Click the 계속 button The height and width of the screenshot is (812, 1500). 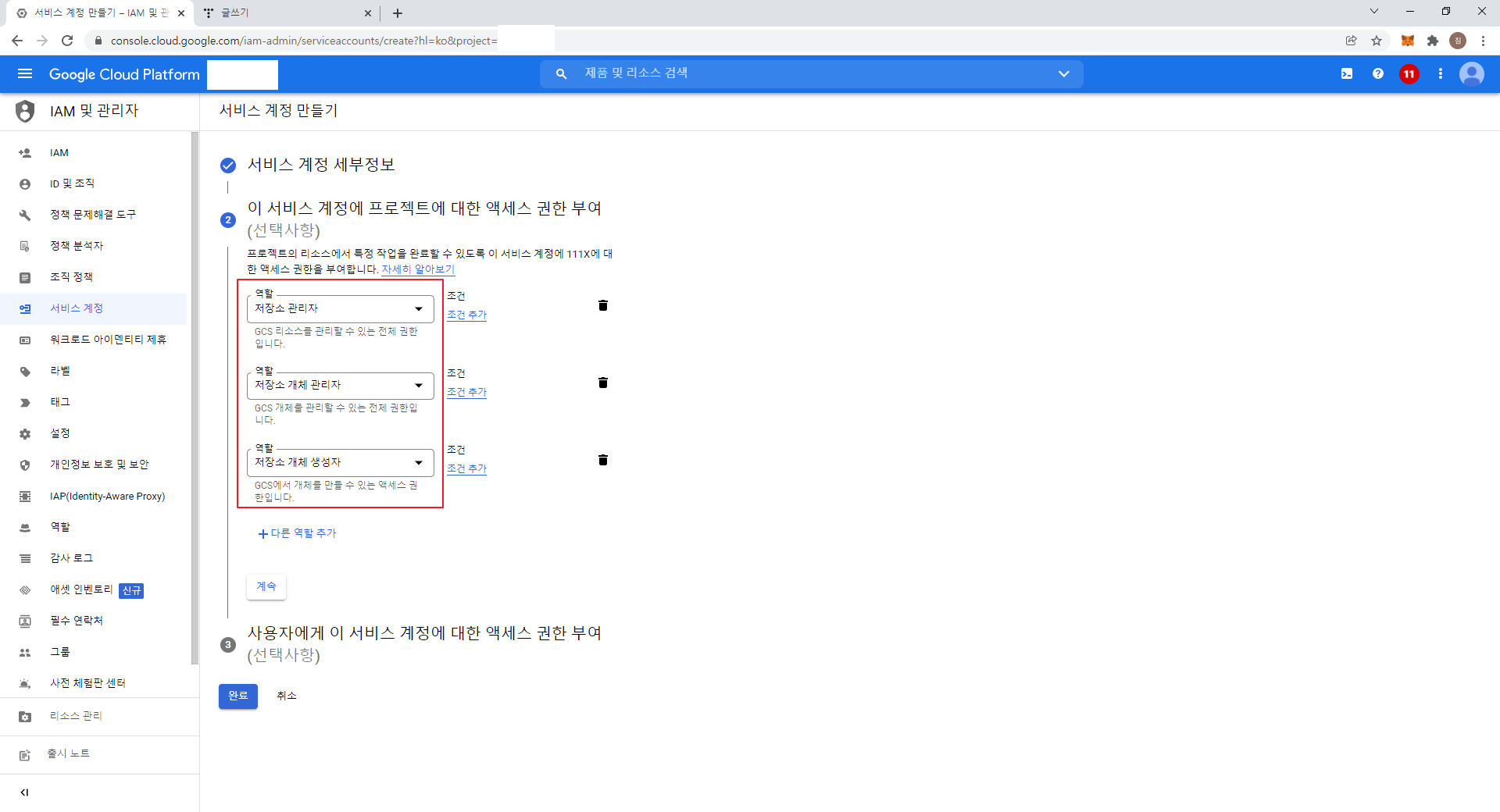266,587
